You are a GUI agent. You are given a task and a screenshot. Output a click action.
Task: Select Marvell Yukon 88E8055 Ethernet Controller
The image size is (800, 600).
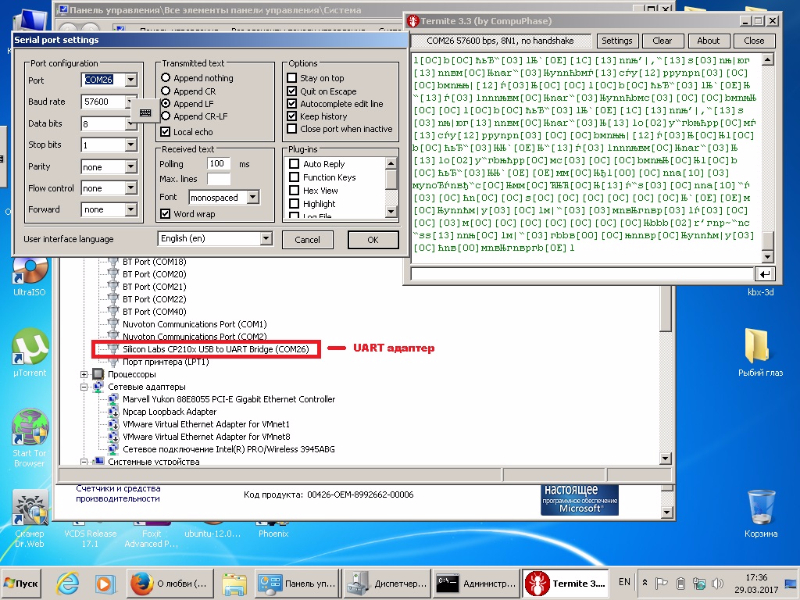[x=229, y=399]
